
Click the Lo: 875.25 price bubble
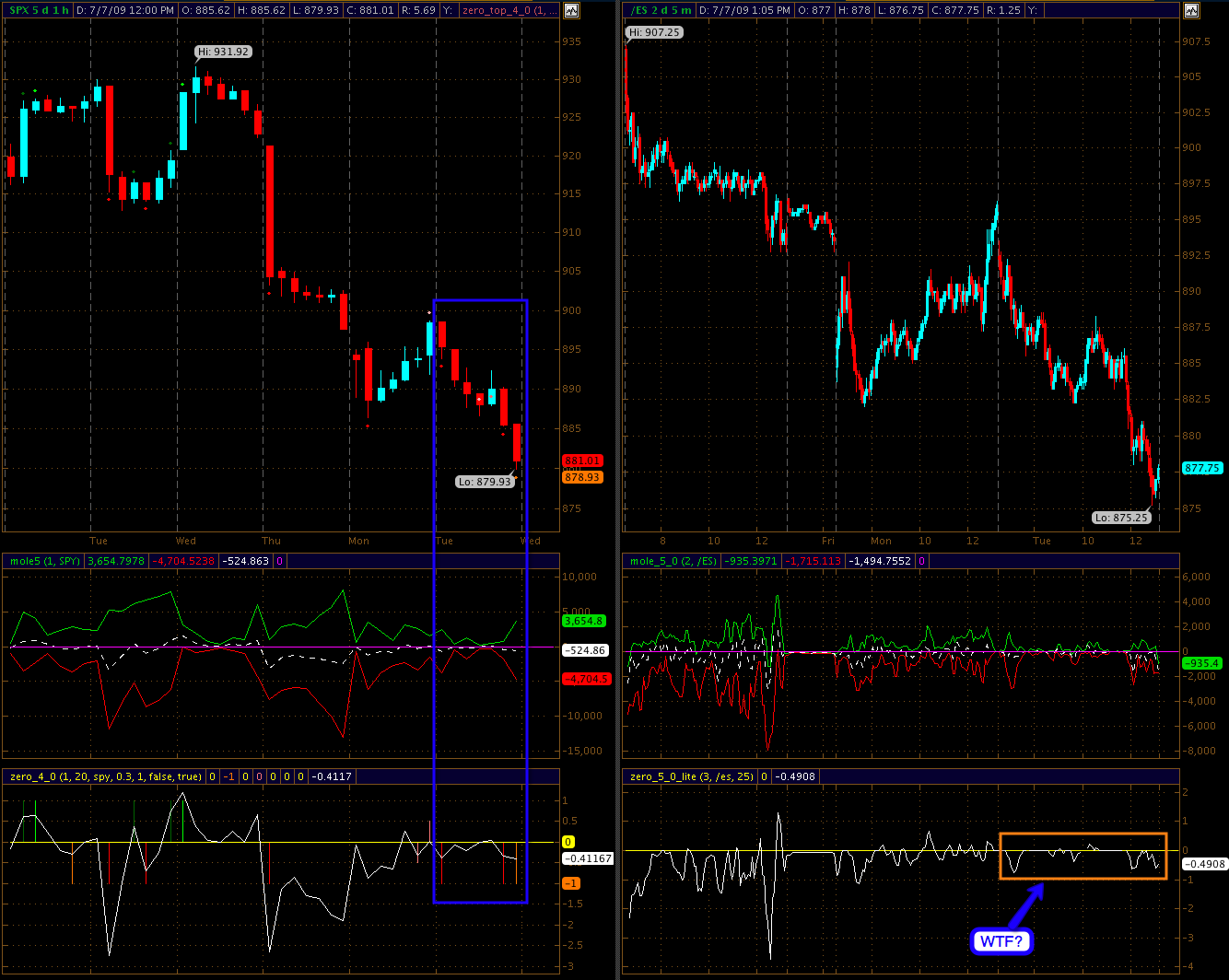(x=1120, y=518)
